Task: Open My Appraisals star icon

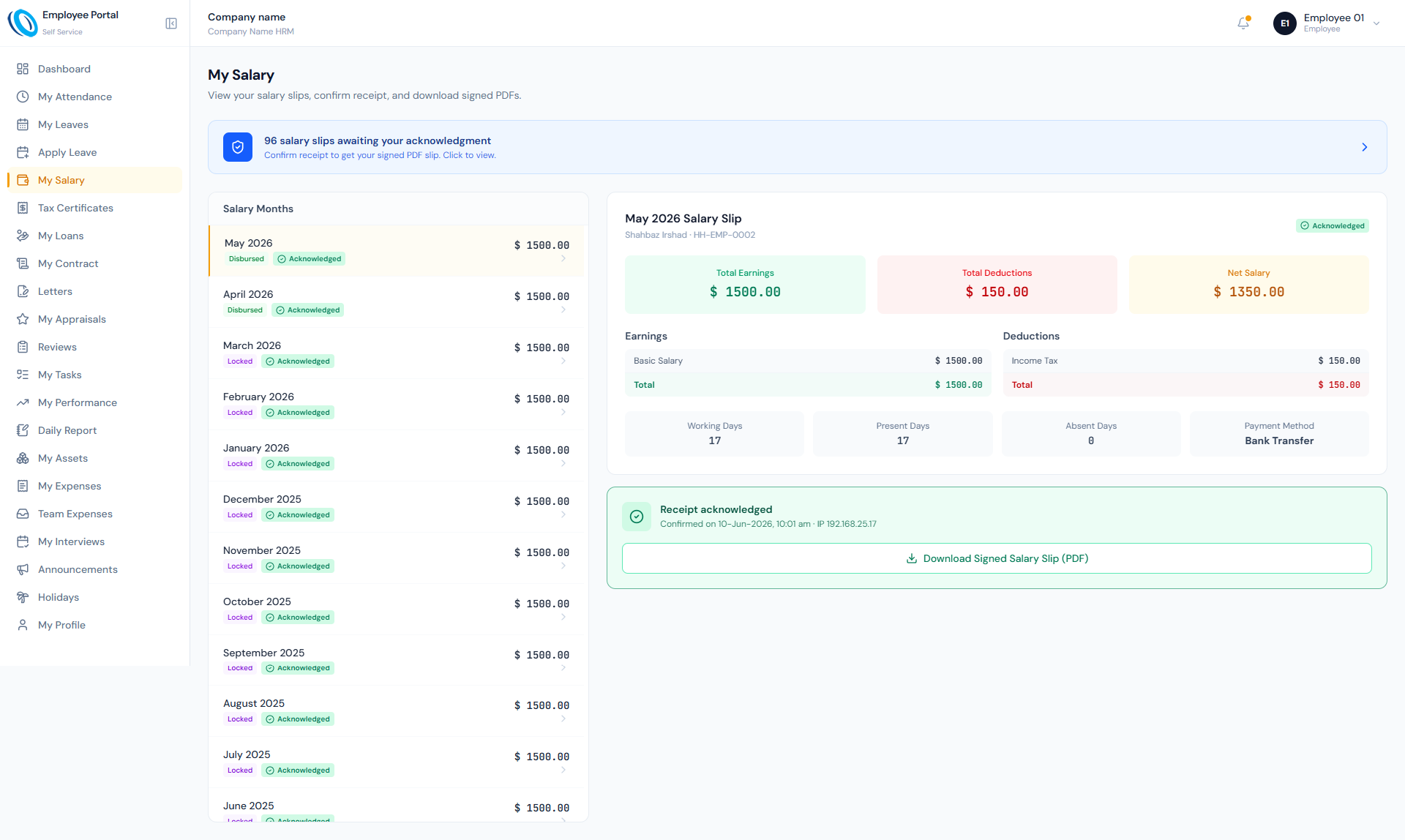Action: click(x=23, y=319)
